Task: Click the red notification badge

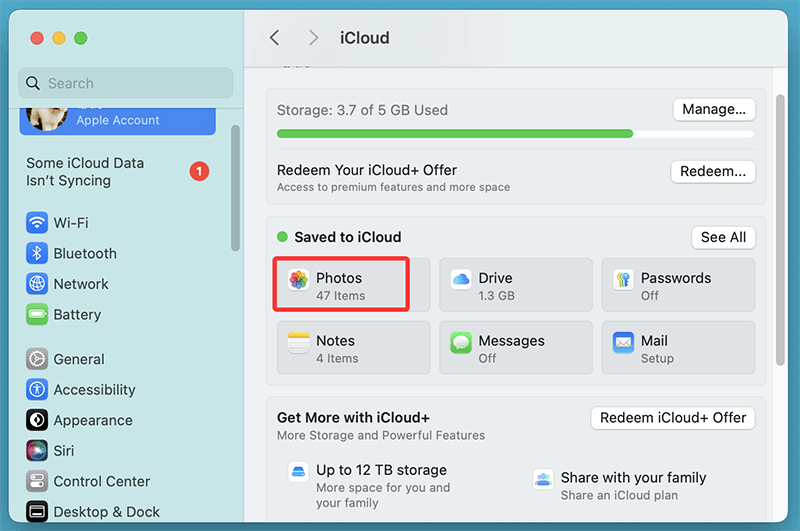Action: pyautogui.click(x=199, y=171)
